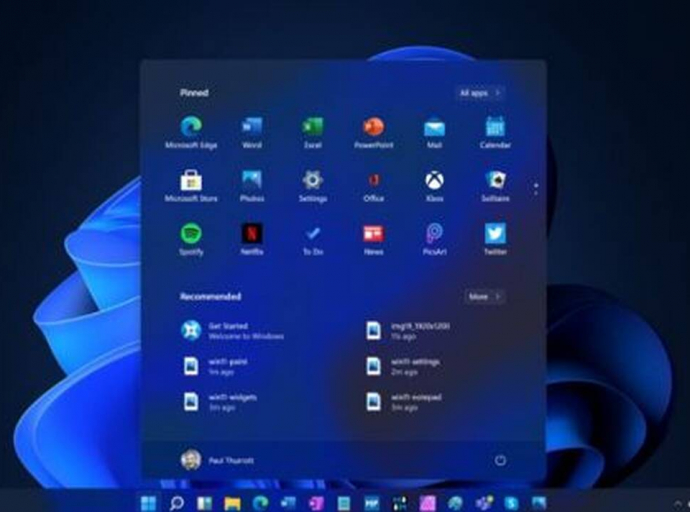This screenshot has height=512, width=690.
Task: Open the Netflix app
Action: 252,239
